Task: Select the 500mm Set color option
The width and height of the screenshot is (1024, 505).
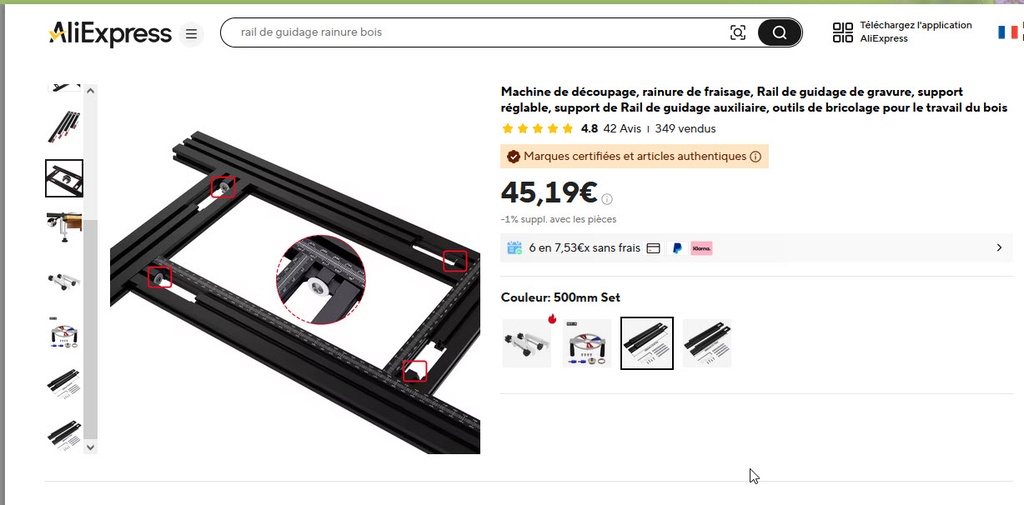Action: (647, 343)
